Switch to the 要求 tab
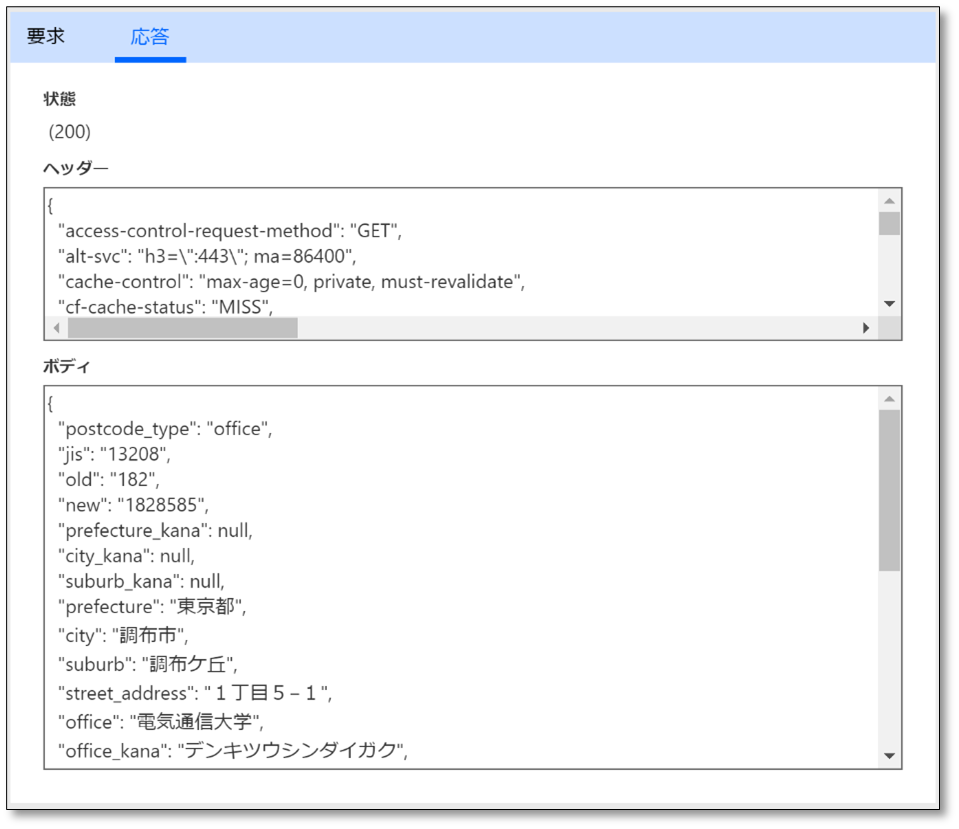 [46, 36]
